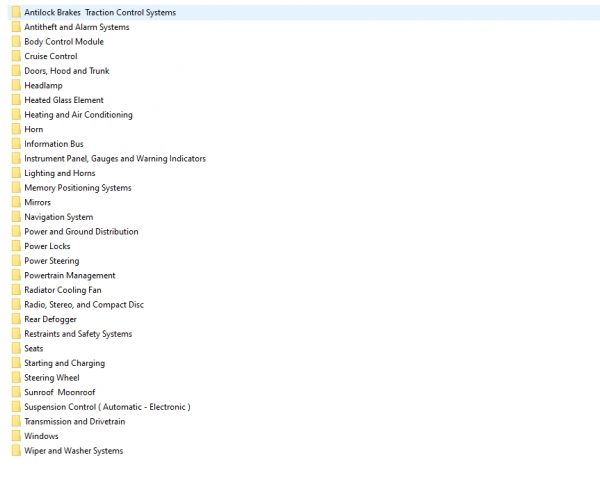Click folder icon for Starting and Charging
Image resolution: width=600 pixels, height=487 pixels.
tap(16, 363)
